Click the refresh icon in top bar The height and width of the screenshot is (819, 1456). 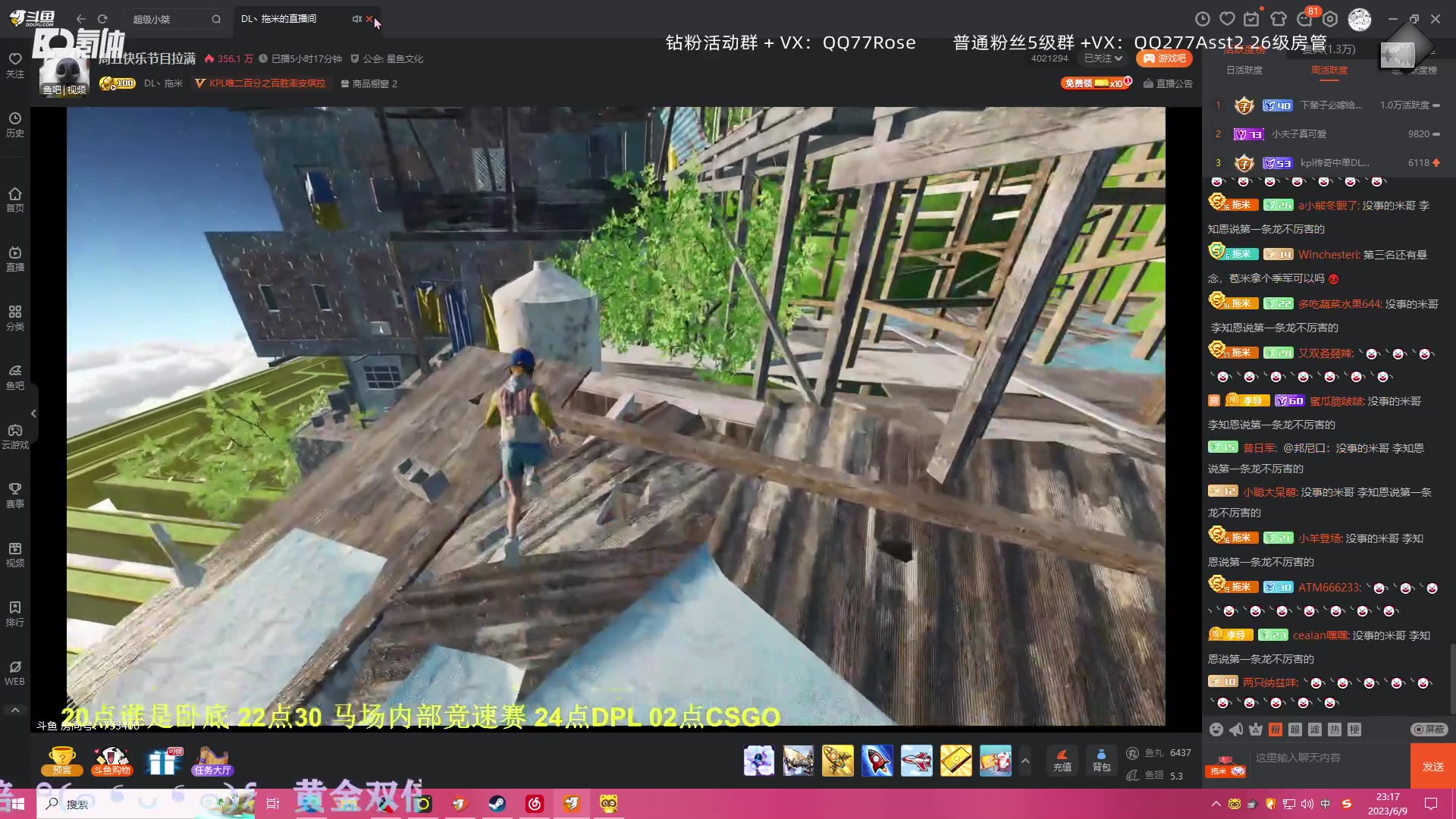pos(102,19)
